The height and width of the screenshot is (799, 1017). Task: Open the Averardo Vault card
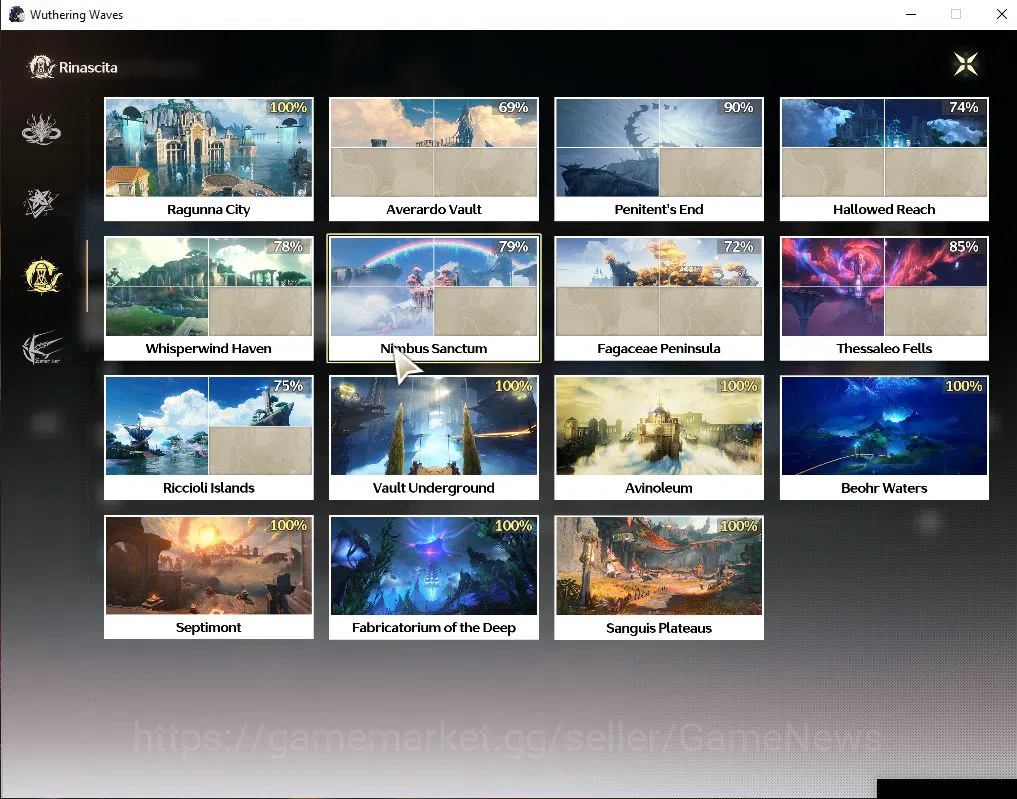click(x=434, y=159)
